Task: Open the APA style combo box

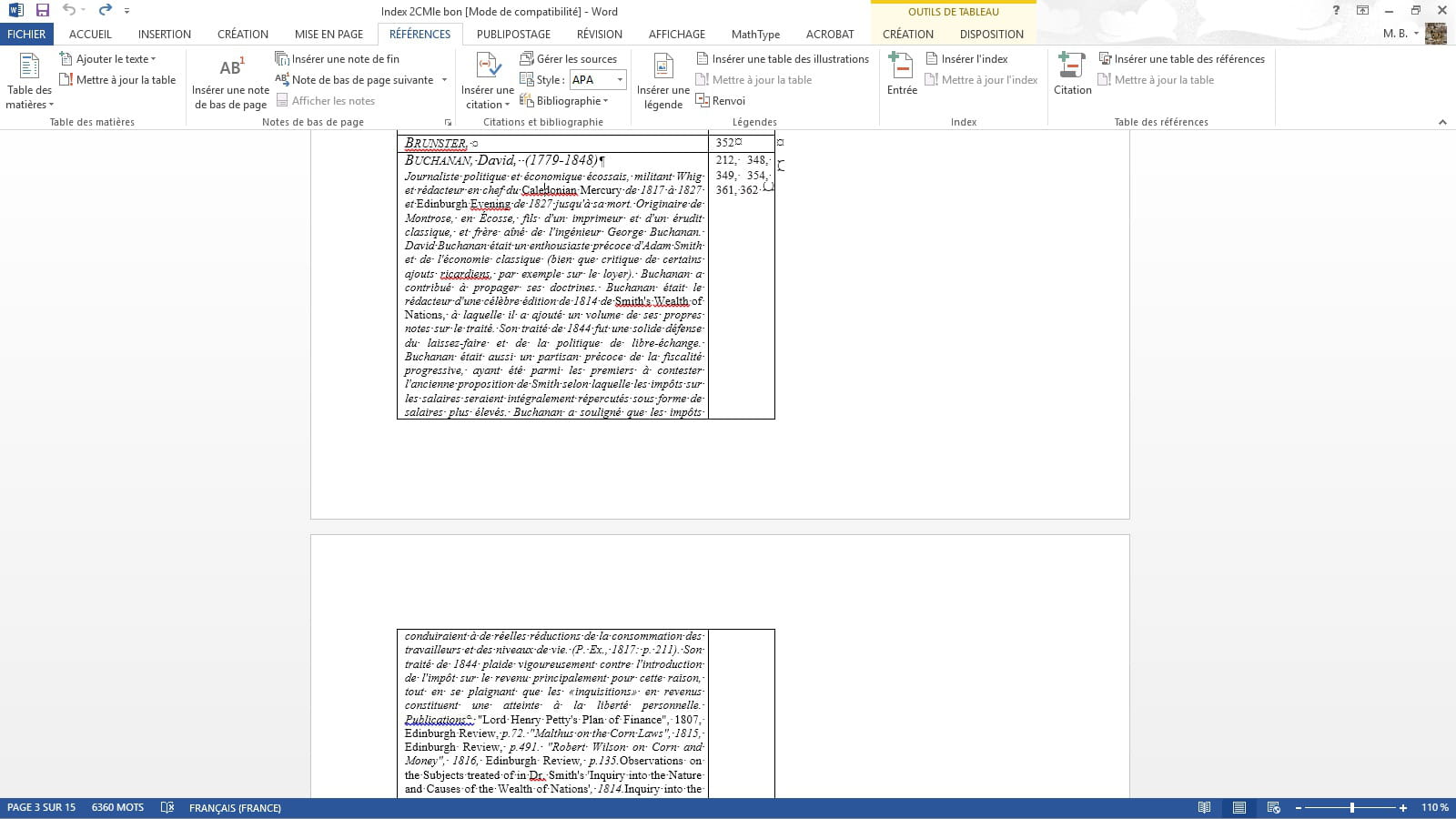Action: (598, 80)
